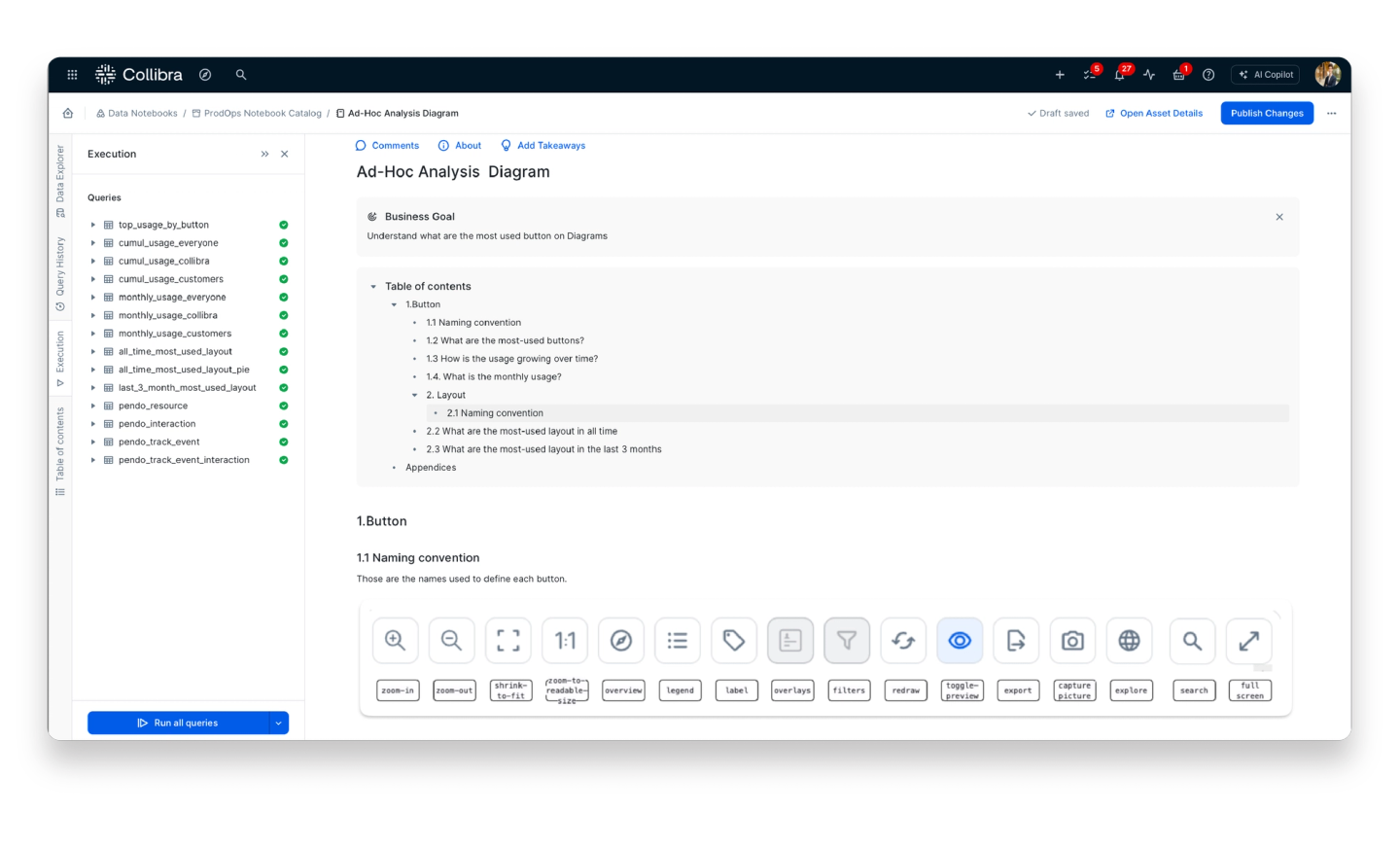Expand the top_usage_by_button query
Viewport: 1400px width, 849px height.
pos(93,225)
